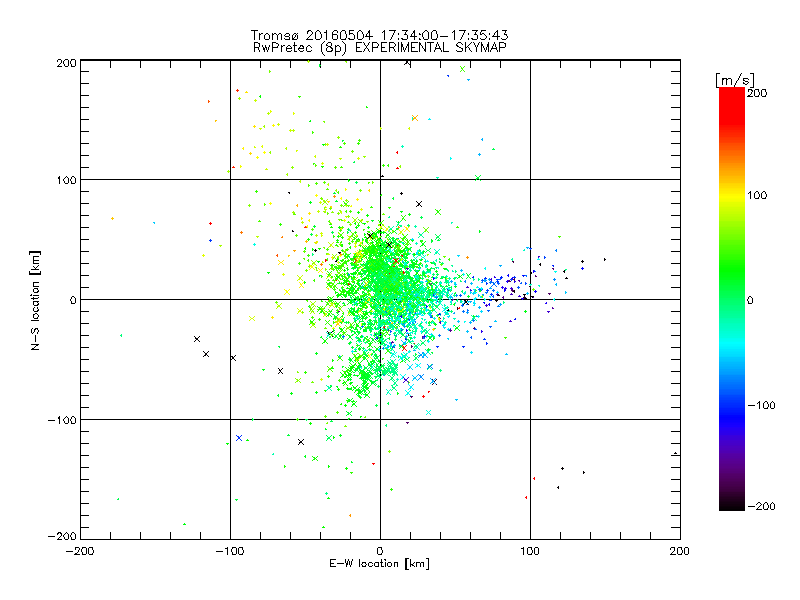This screenshot has height=600, width=800.
Task: Click the title line 'Tromsø 20160504 17:34:00-17:35:43'
Action: (x=379, y=35)
